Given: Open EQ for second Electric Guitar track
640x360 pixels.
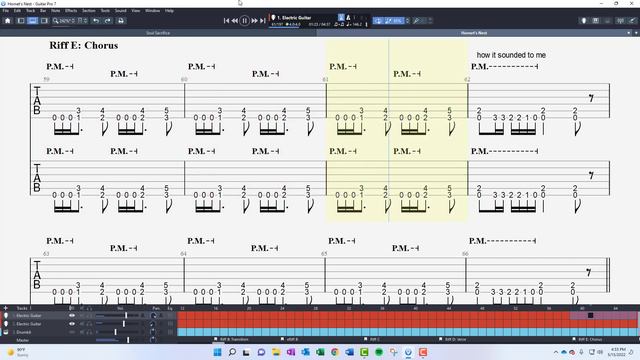Looking at the screenshot, I should tap(170, 324).
